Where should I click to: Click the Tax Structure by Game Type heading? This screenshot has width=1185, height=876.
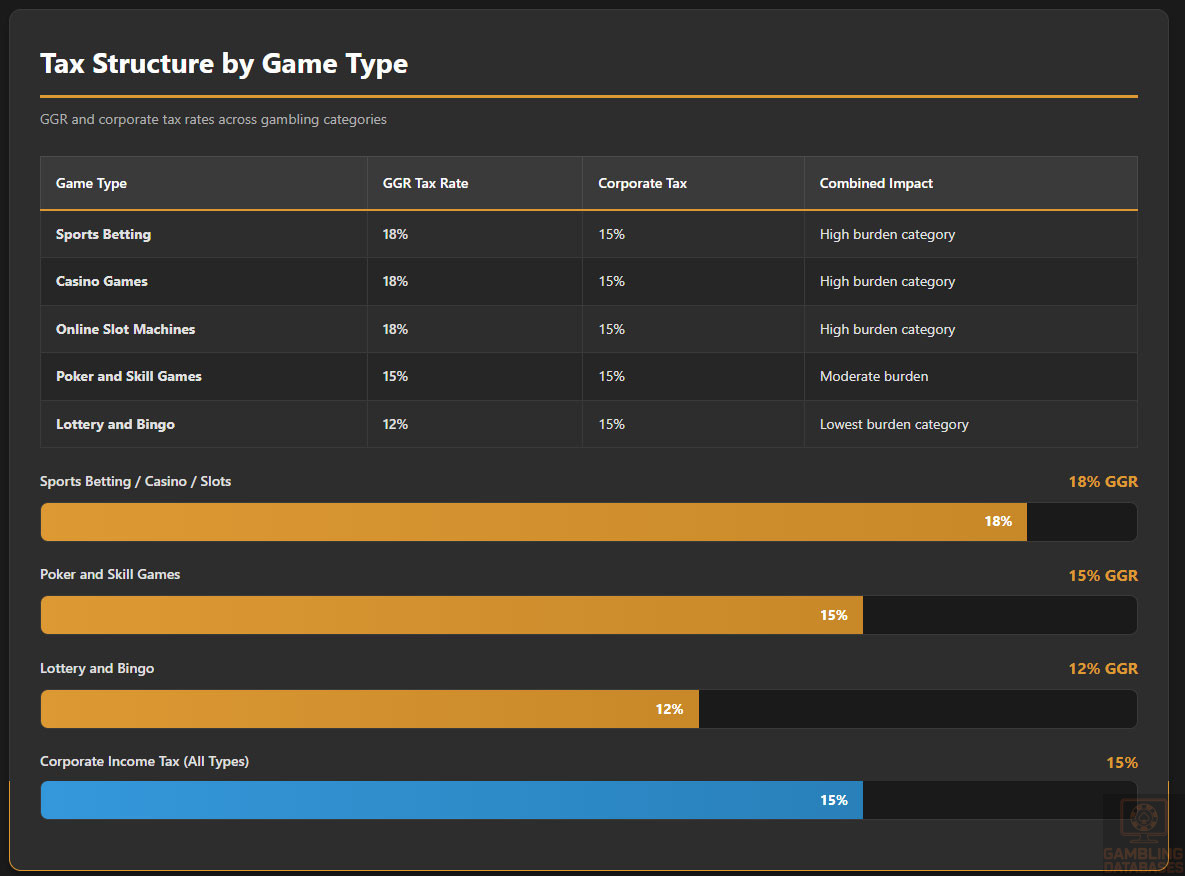click(224, 64)
